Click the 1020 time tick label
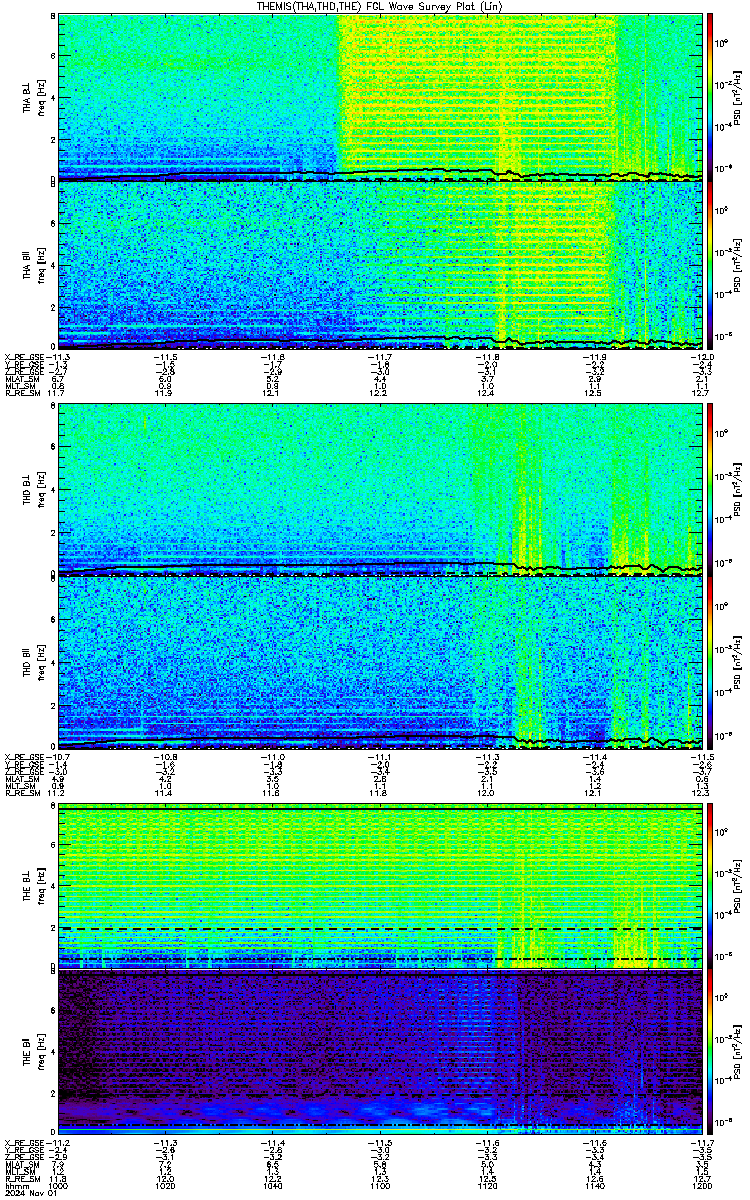Image resolution: width=750 pixels, height=1200 pixels. click(166, 1186)
